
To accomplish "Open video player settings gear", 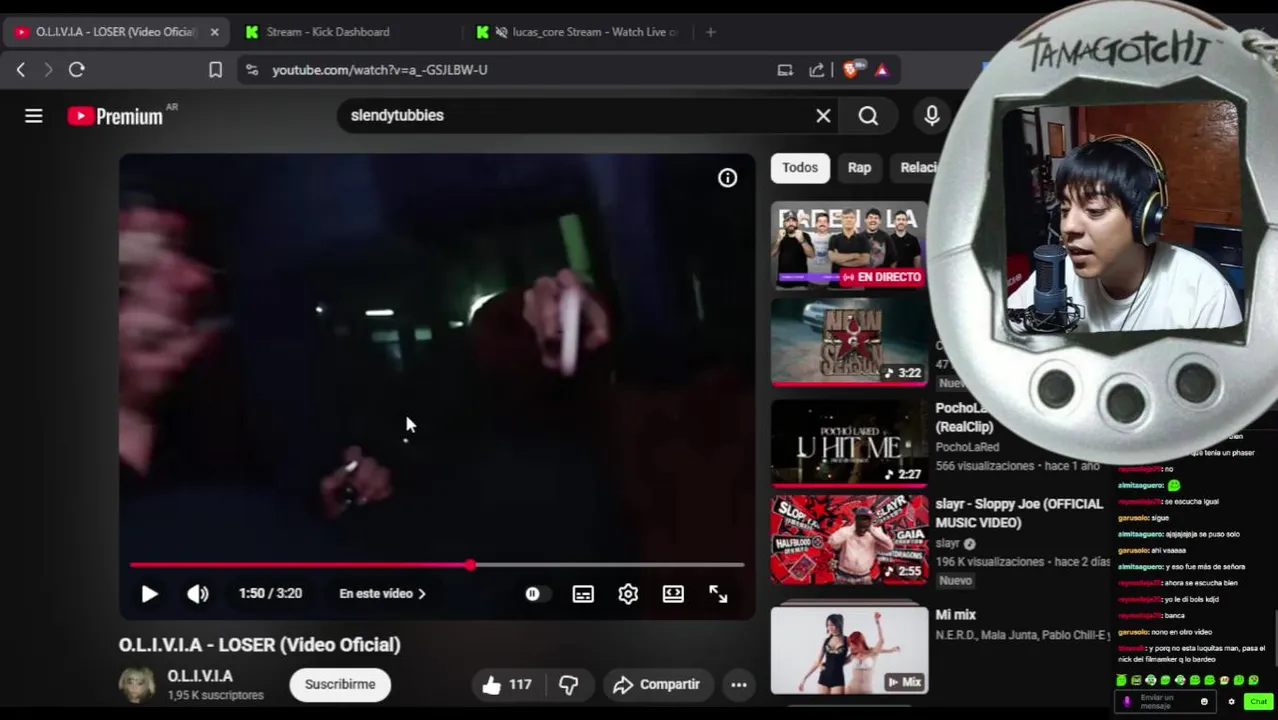I will (x=628, y=594).
